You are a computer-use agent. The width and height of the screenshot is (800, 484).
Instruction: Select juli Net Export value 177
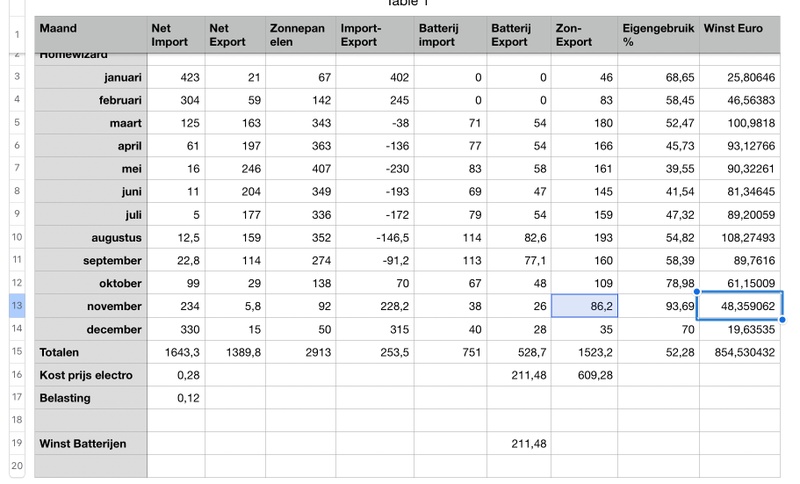(x=235, y=214)
